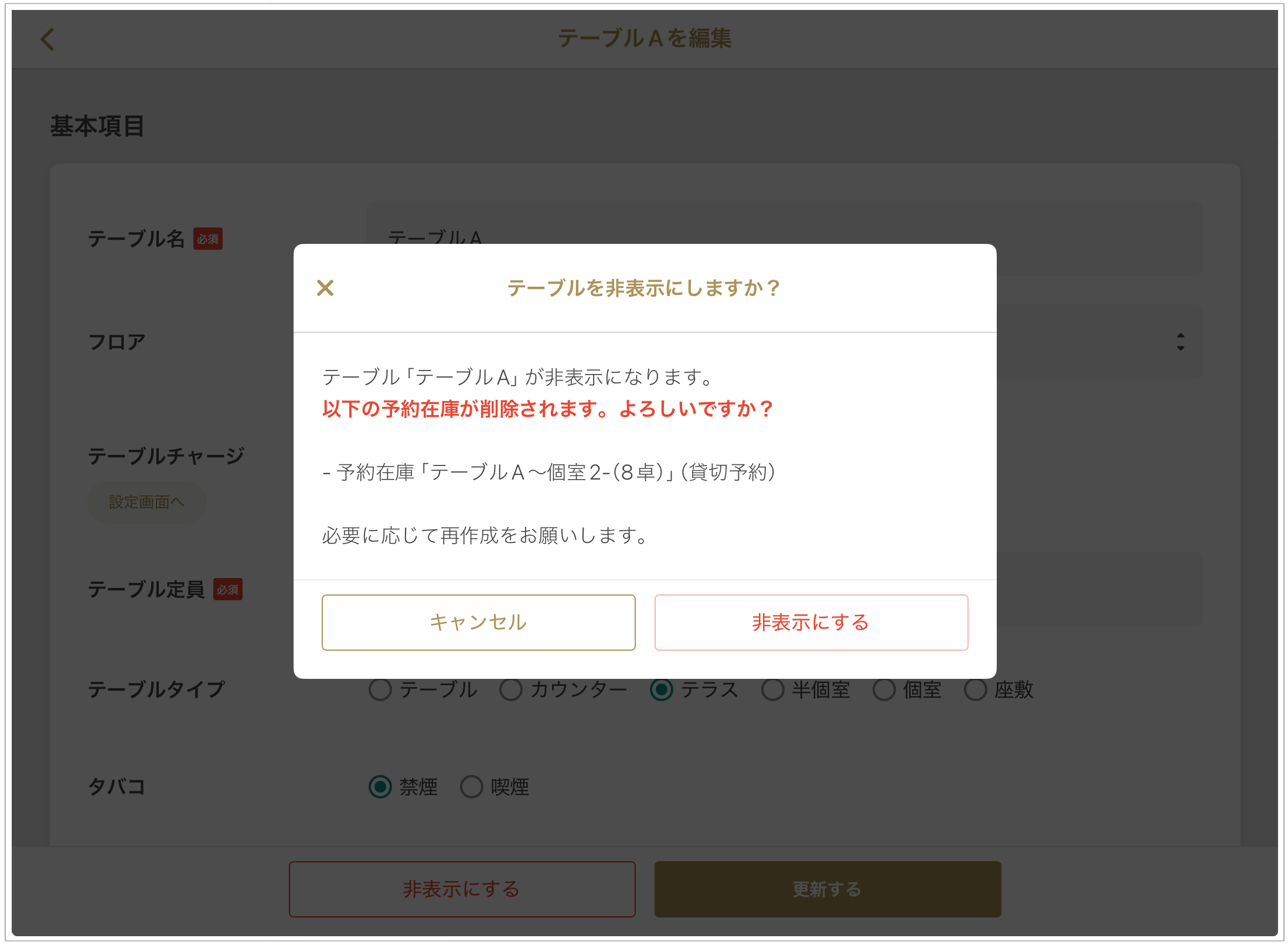The height and width of the screenshot is (945, 1288).
Task: Click the dialog title テーブルを非表示にしますか?
Action: click(x=644, y=288)
